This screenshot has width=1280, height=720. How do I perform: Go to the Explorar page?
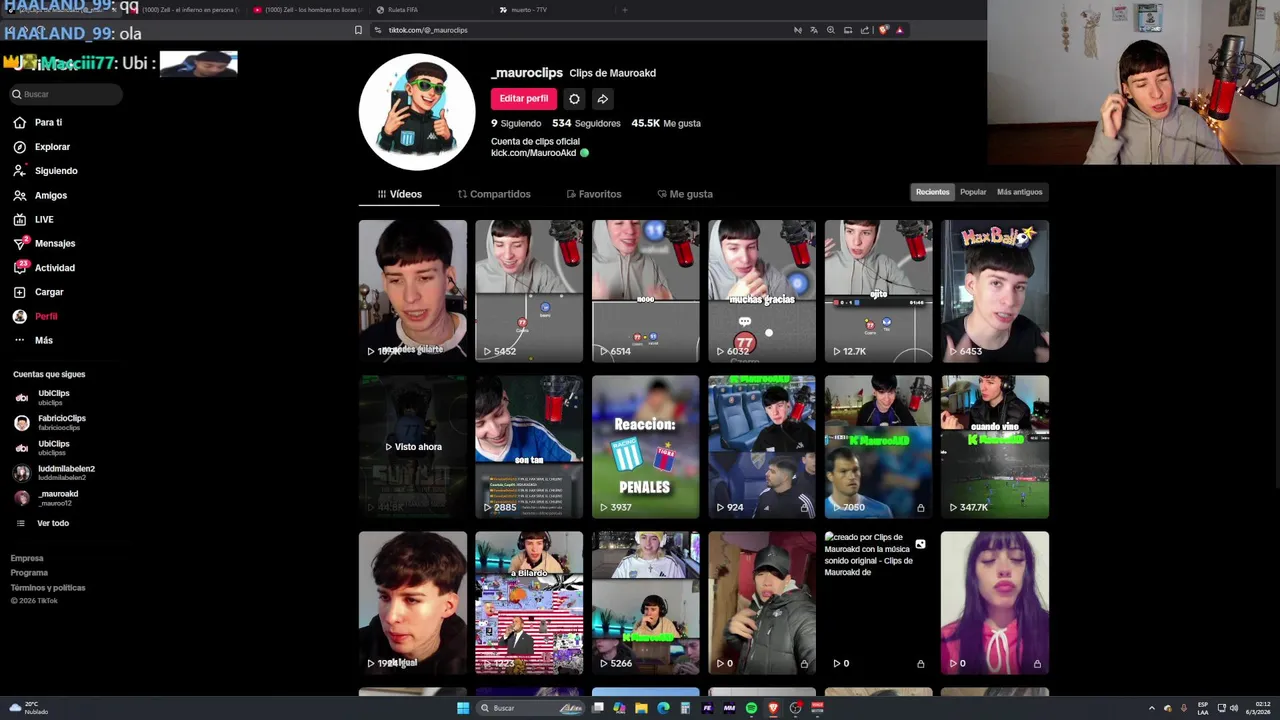42,147
